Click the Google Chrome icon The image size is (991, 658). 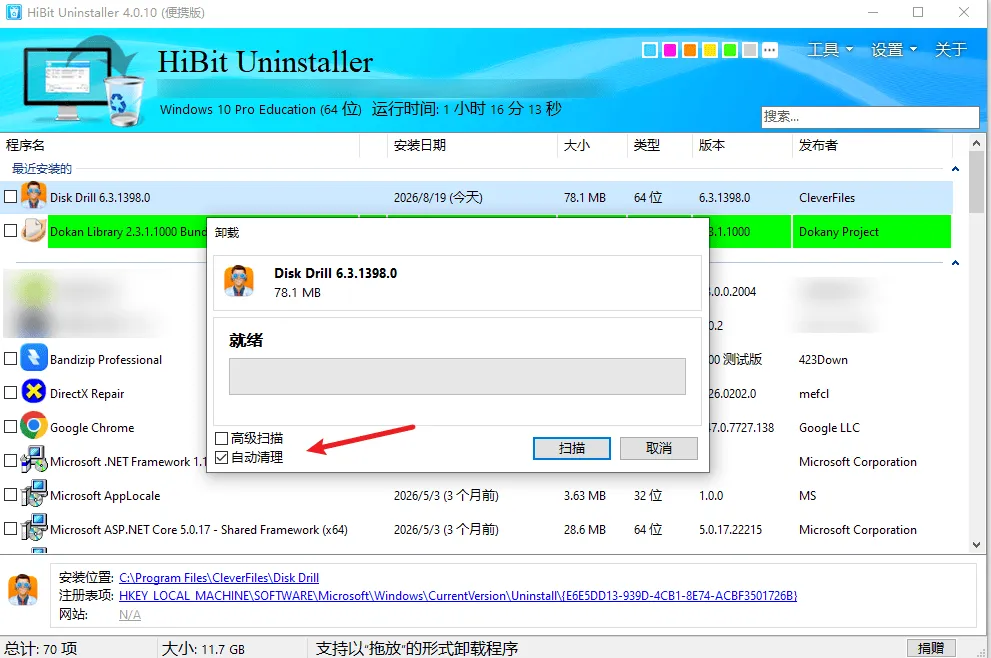click(33, 426)
